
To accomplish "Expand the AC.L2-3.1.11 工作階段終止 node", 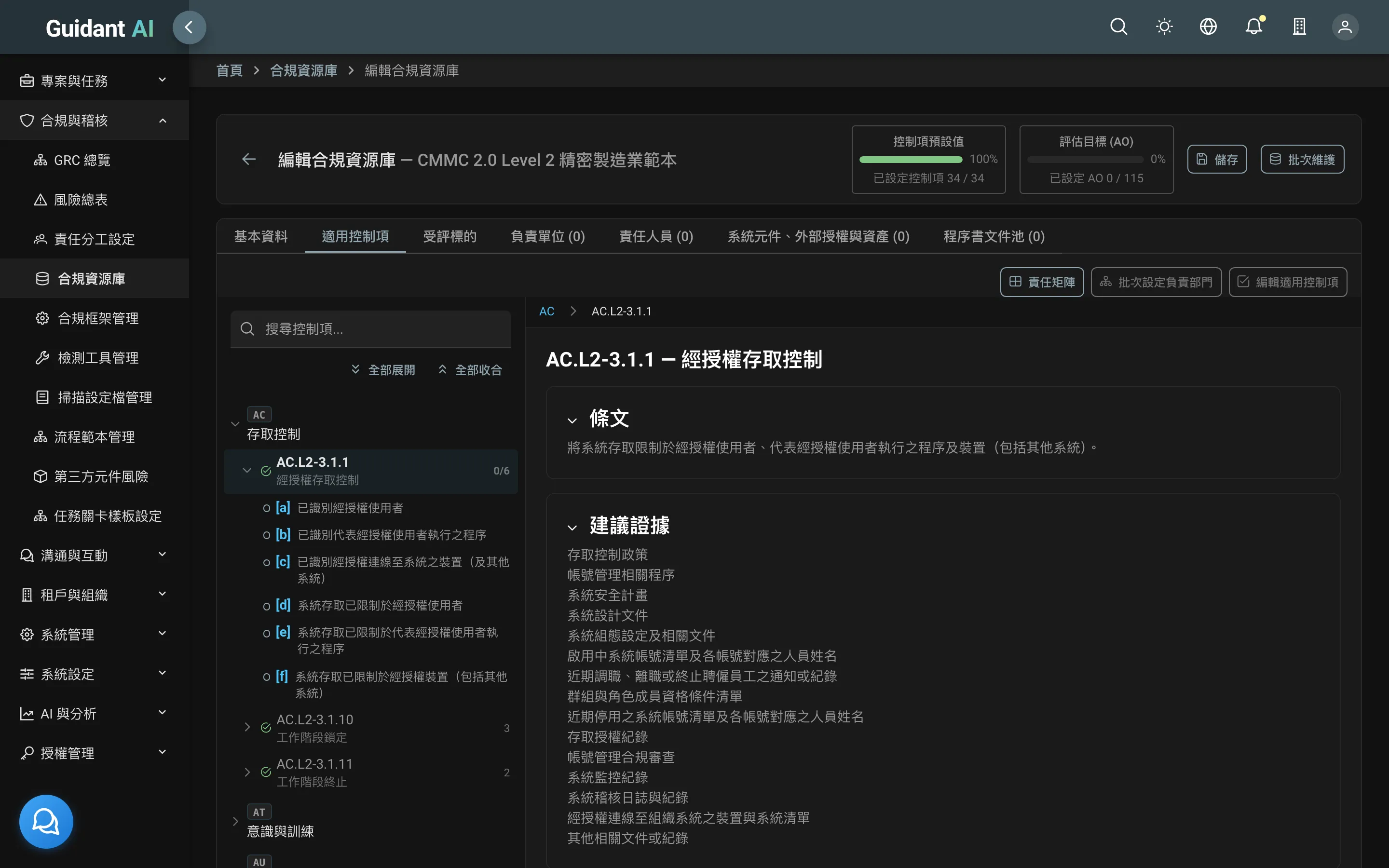I will (x=247, y=772).
